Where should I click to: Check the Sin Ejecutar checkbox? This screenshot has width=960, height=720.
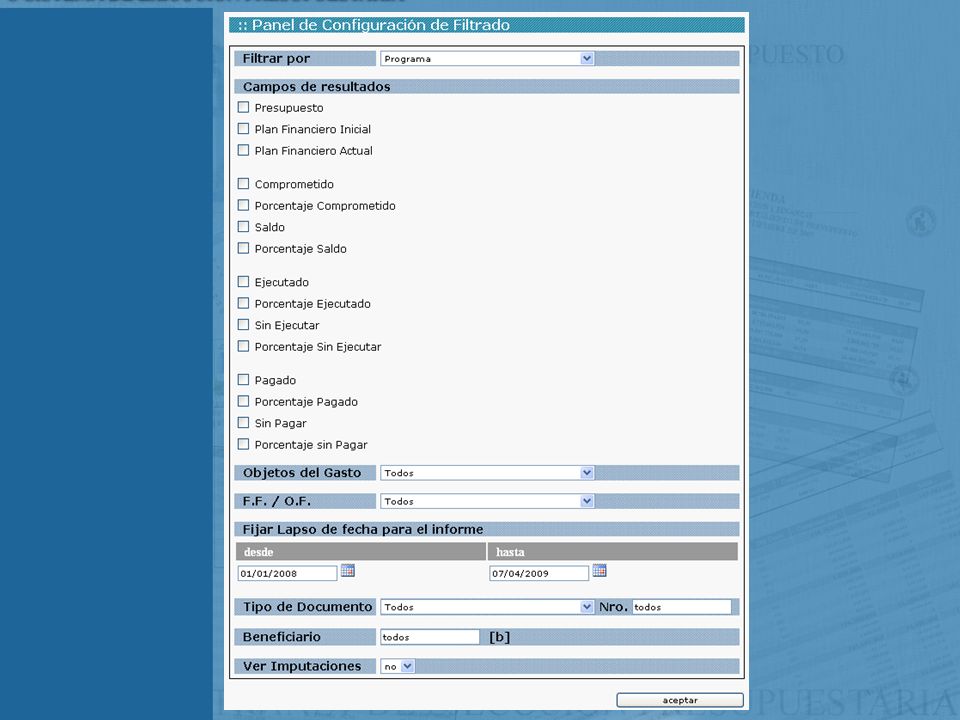pyautogui.click(x=243, y=324)
